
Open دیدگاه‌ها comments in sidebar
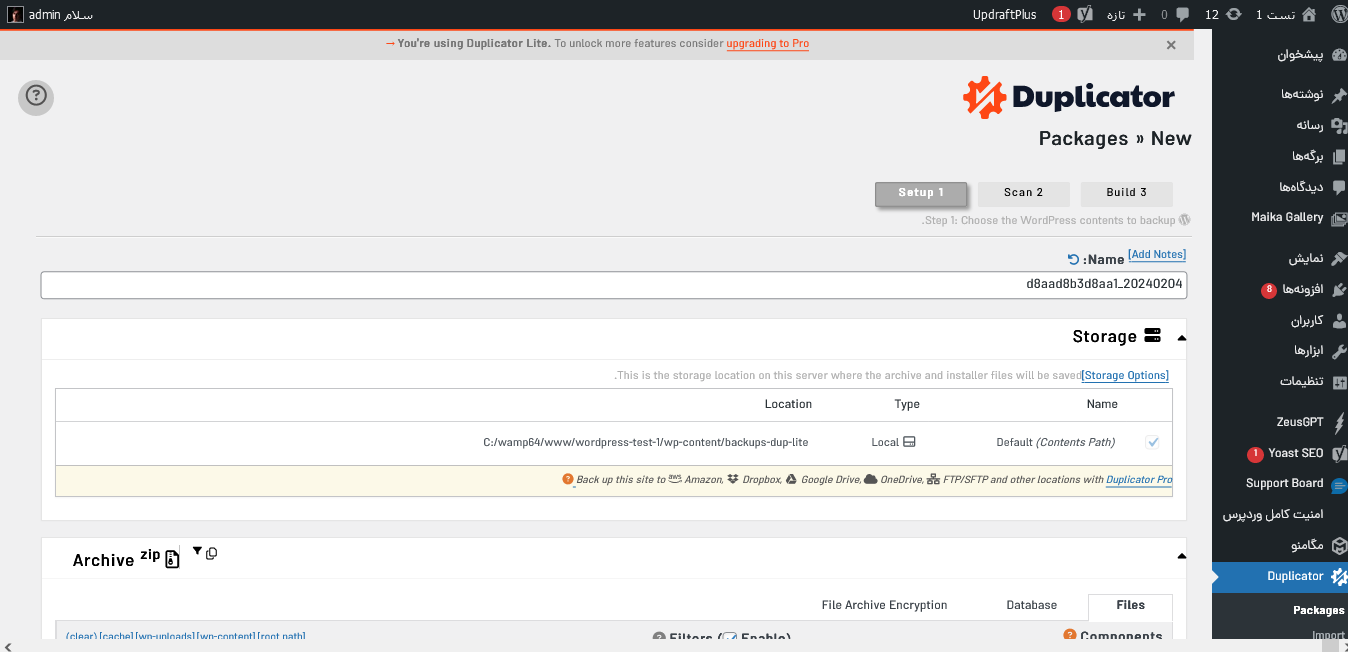click(1280, 187)
